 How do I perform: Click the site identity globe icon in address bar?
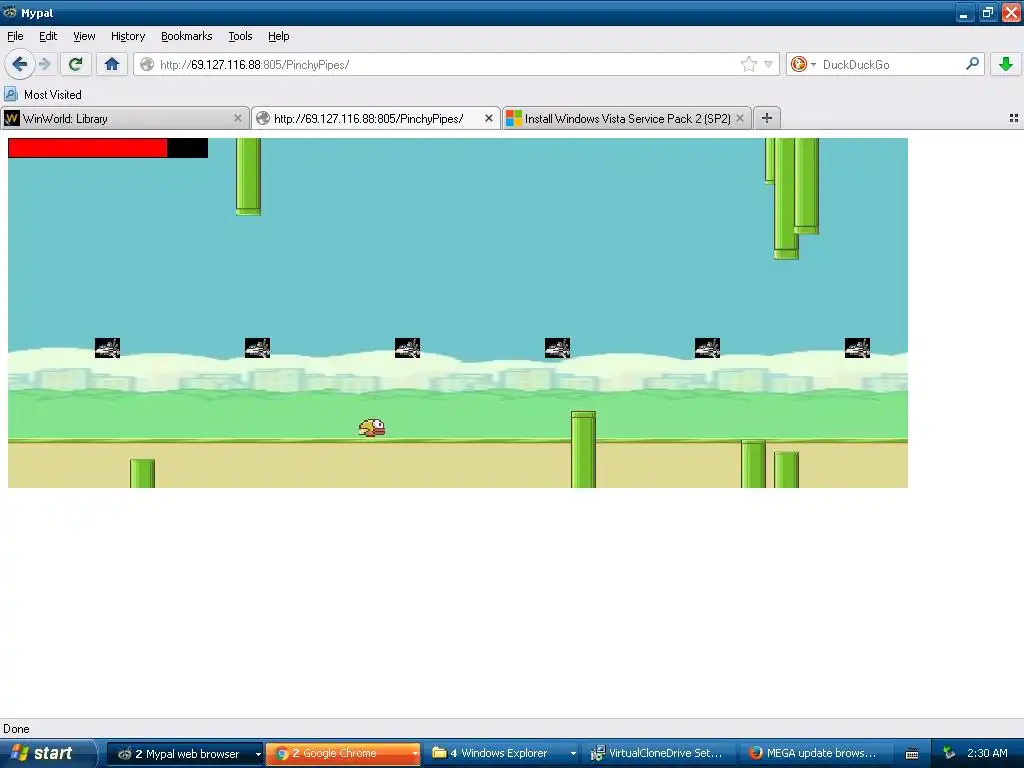tap(148, 64)
